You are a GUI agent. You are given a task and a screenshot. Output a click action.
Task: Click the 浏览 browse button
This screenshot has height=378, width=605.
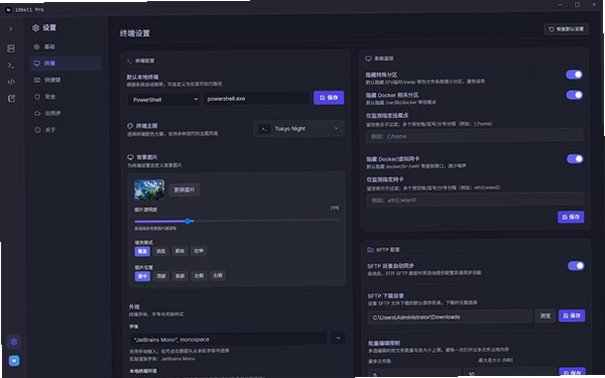(x=545, y=316)
